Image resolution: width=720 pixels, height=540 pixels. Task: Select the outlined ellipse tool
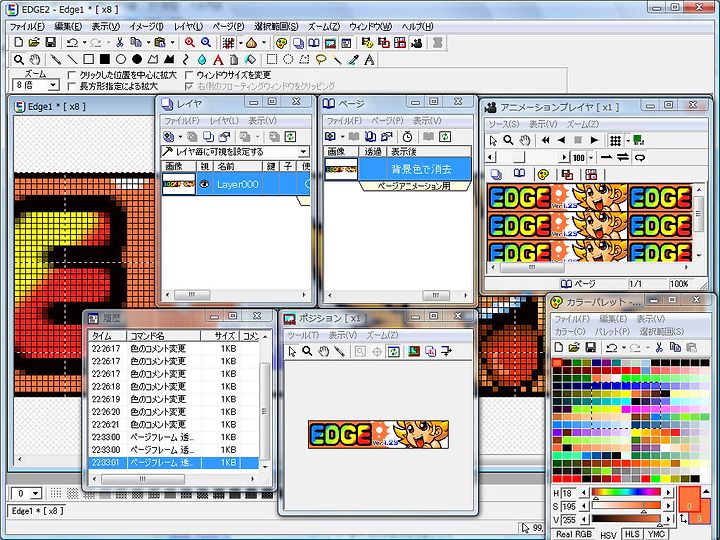tap(121, 60)
